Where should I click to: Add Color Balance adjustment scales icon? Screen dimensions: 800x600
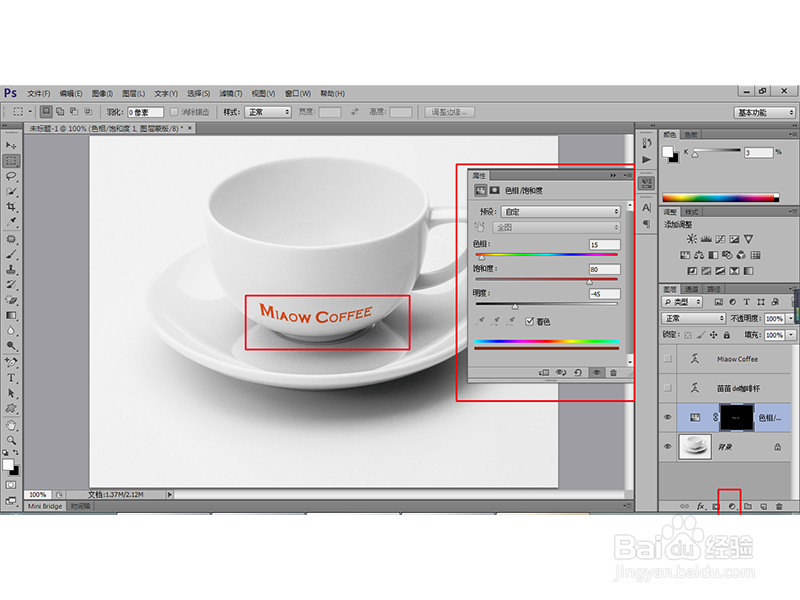699,255
